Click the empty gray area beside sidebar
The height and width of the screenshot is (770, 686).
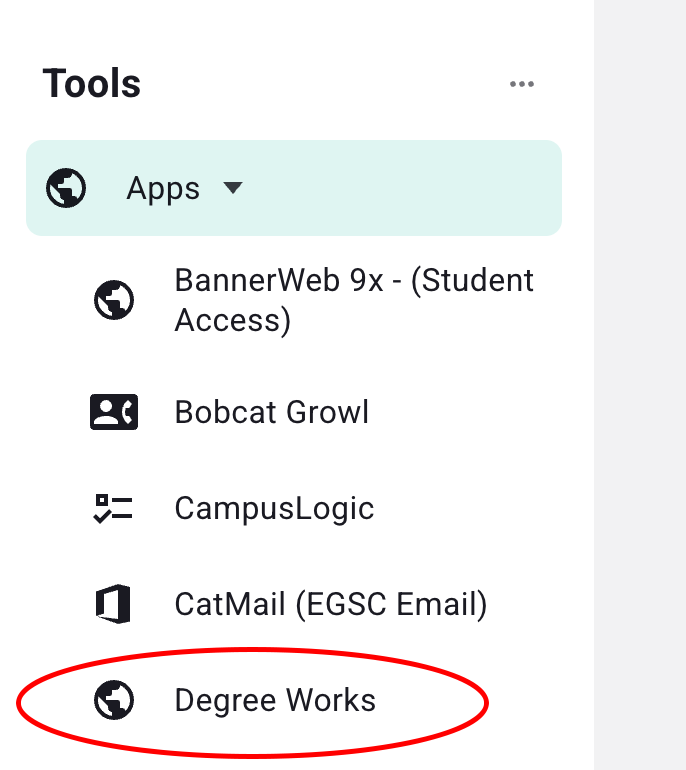click(640, 400)
